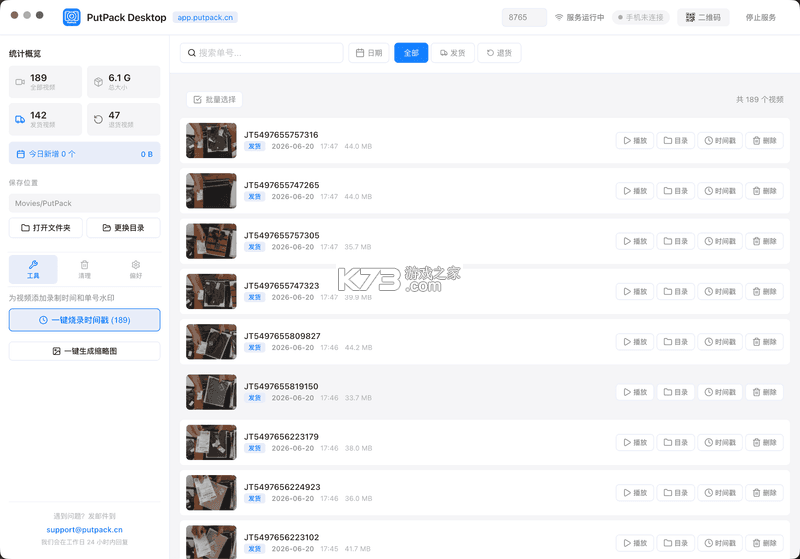
Task: Open the support@putpack.cn email link
Action: [85, 529]
